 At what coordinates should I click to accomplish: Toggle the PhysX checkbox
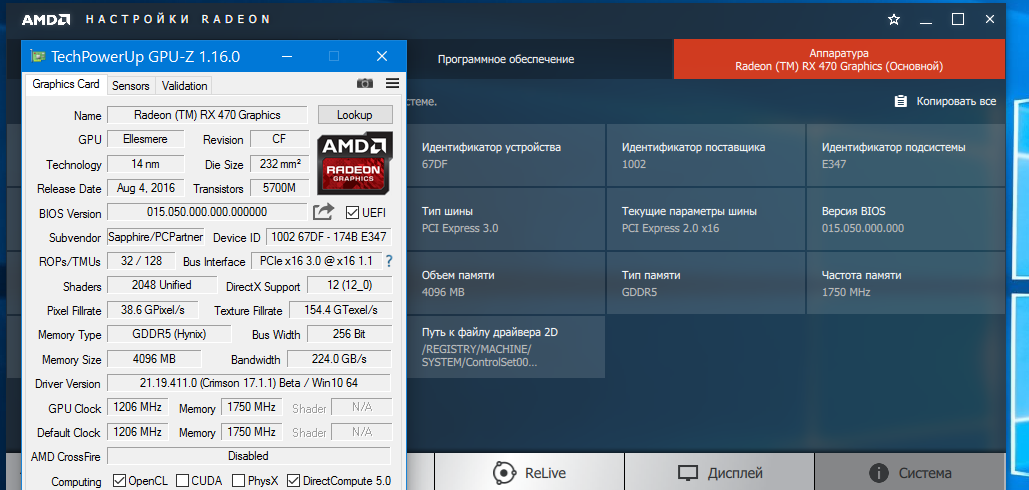pos(239,480)
